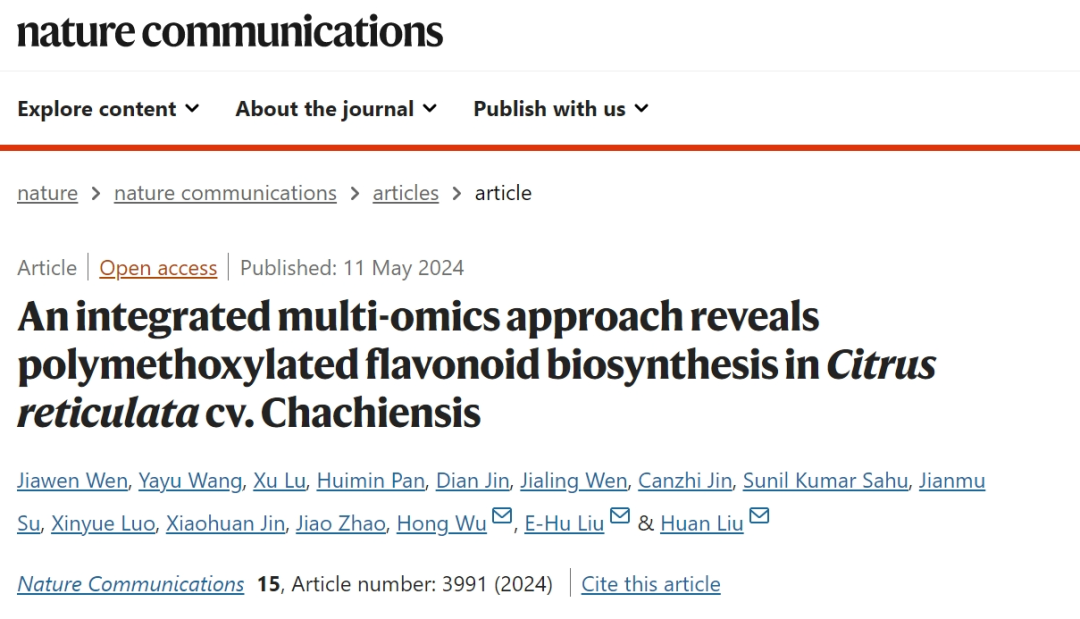Viewport: 1080px width, 619px height.
Task: Open nature communications breadcrumb link
Action: [x=225, y=193]
